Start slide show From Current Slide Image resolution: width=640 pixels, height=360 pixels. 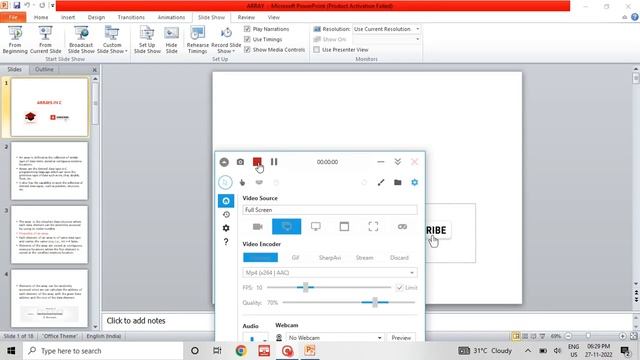tap(45, 39)
